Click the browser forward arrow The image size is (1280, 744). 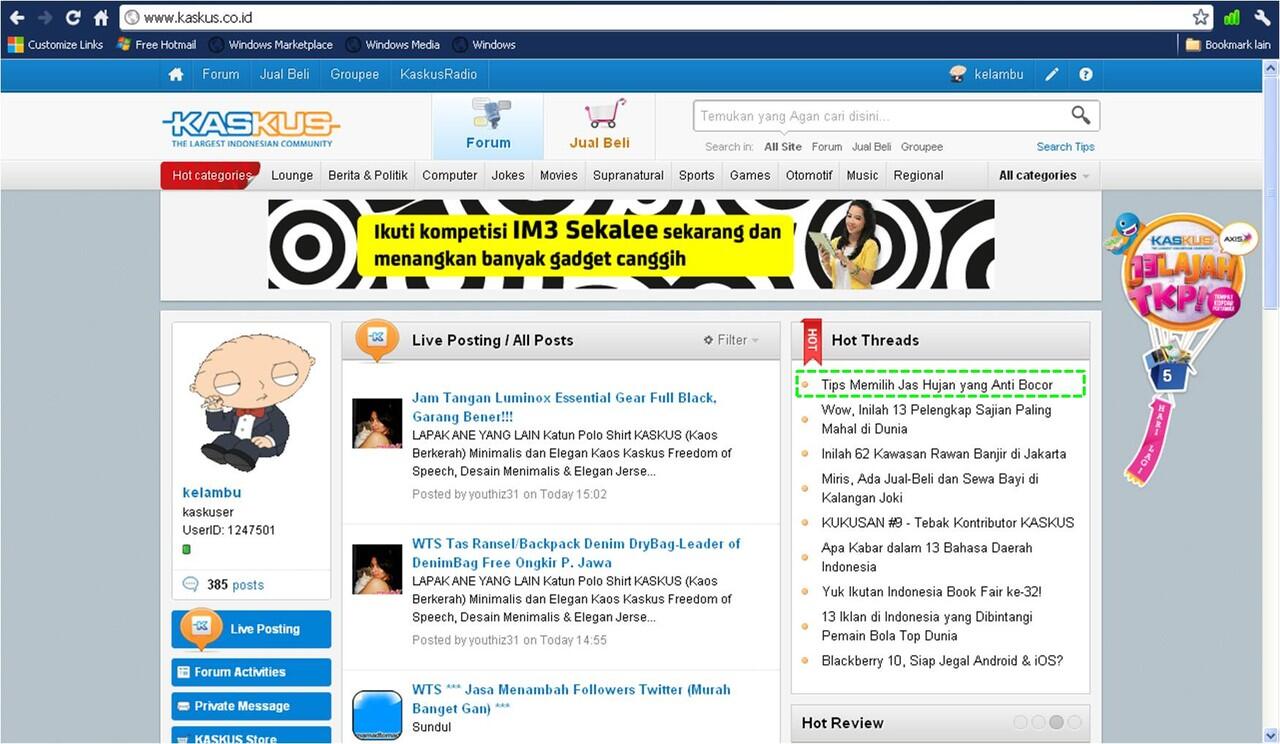45,17
